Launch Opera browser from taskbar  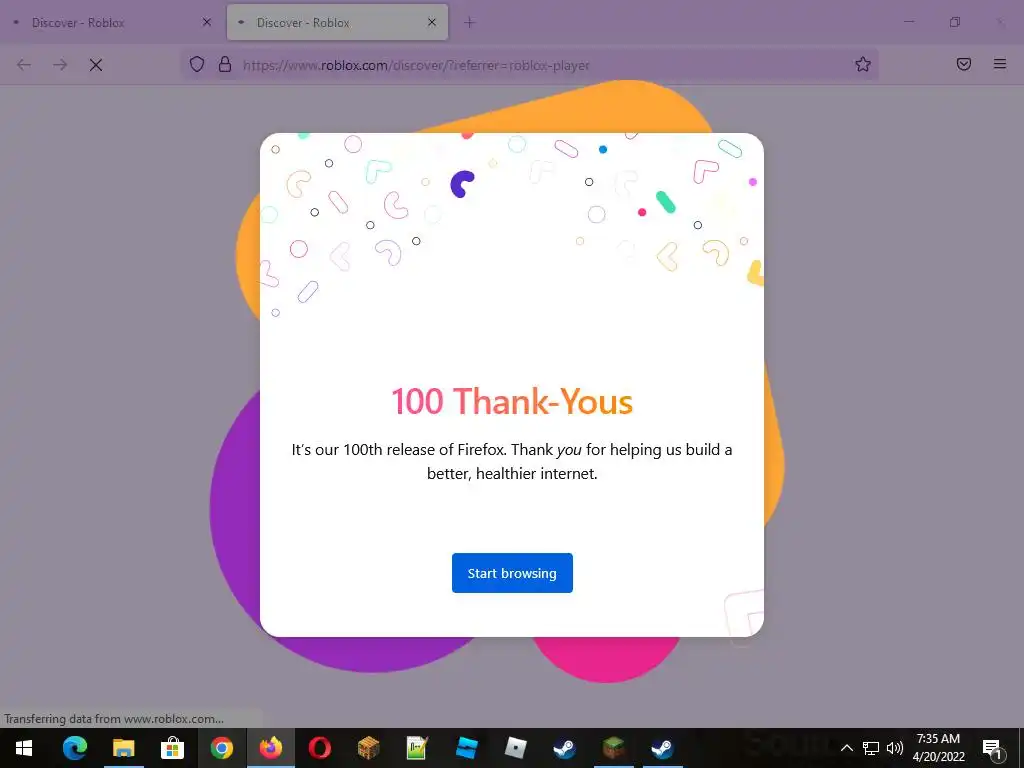tap(319, 748)
